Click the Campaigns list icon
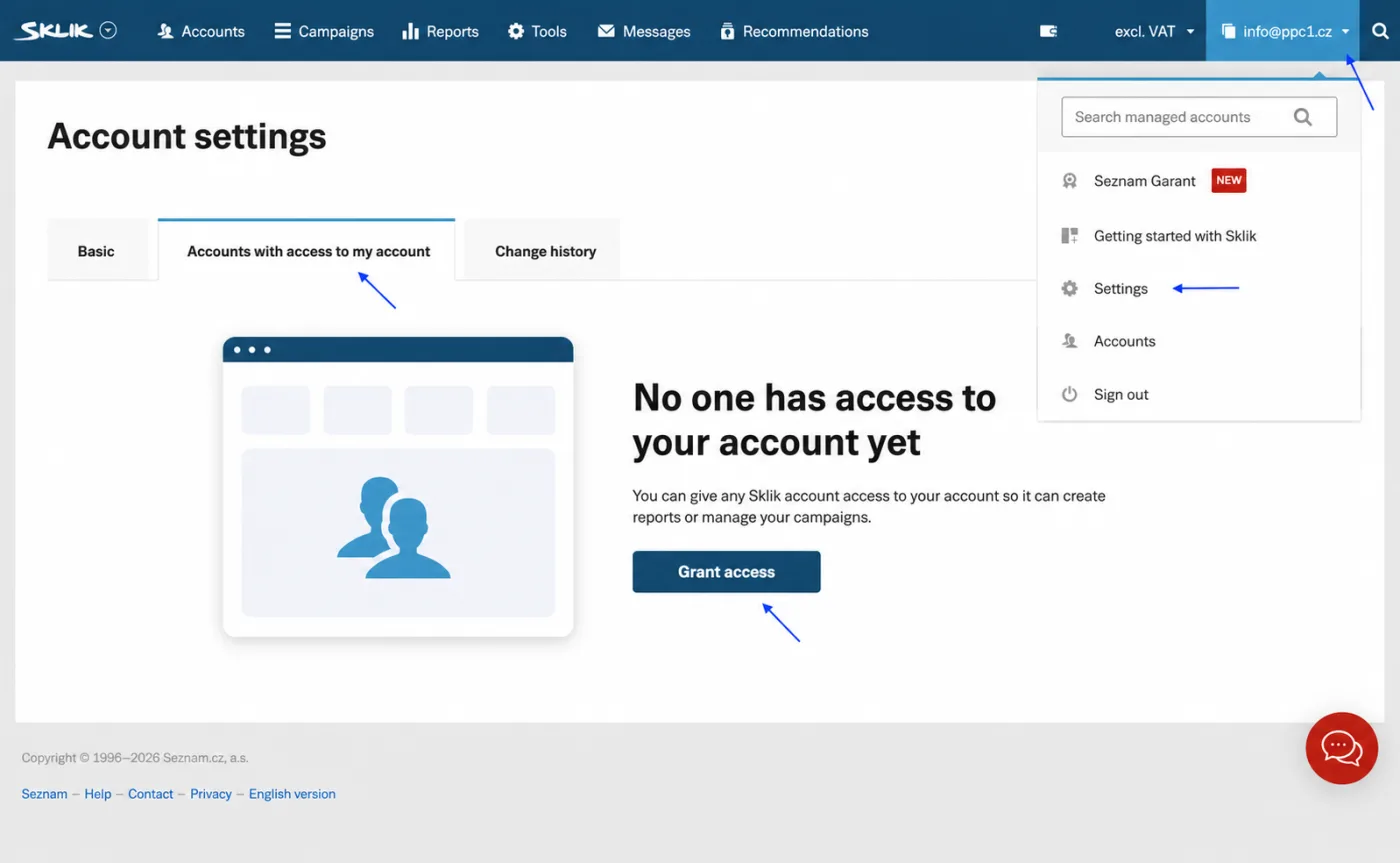Image resolution: width=1400 pixels, height=863 pixels. click(x=283, y=31)
